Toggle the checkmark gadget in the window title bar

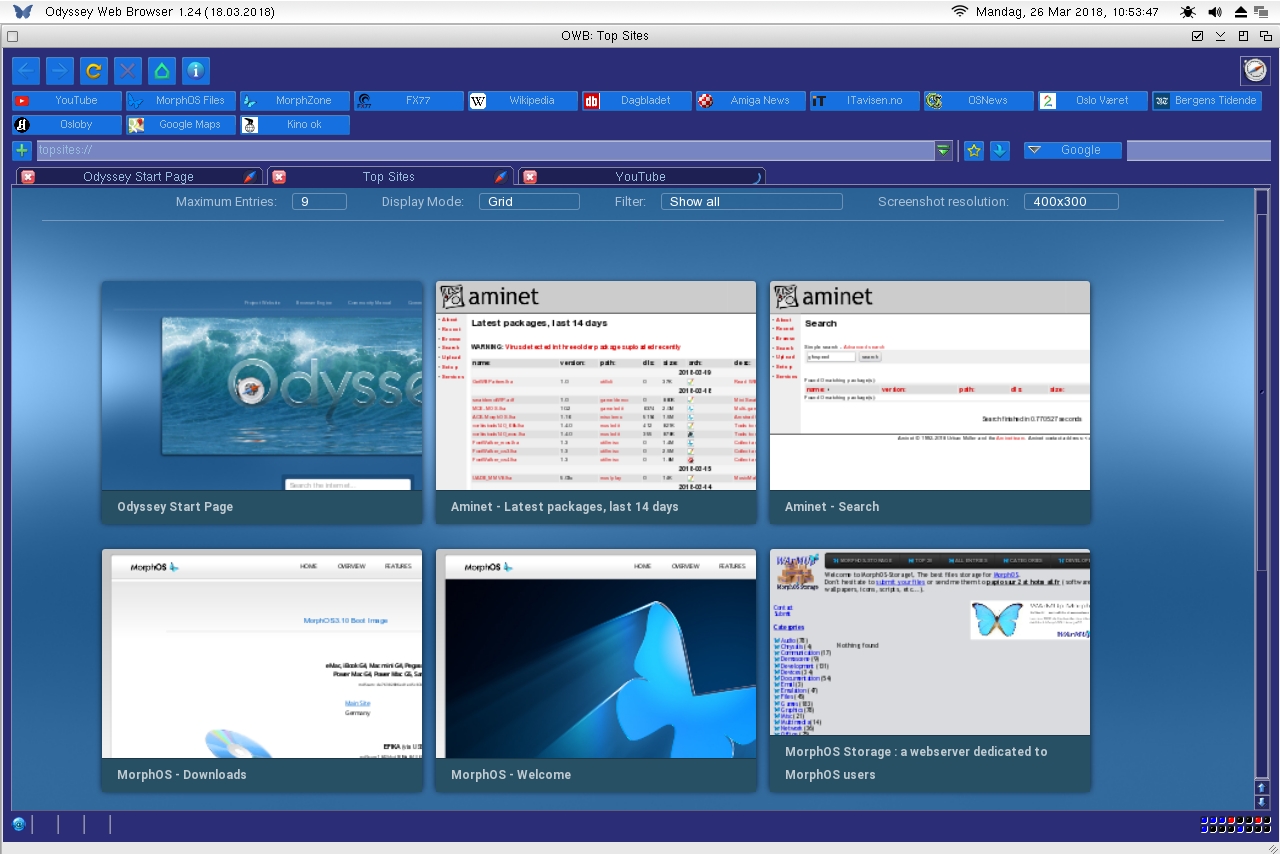[1197, 36]
